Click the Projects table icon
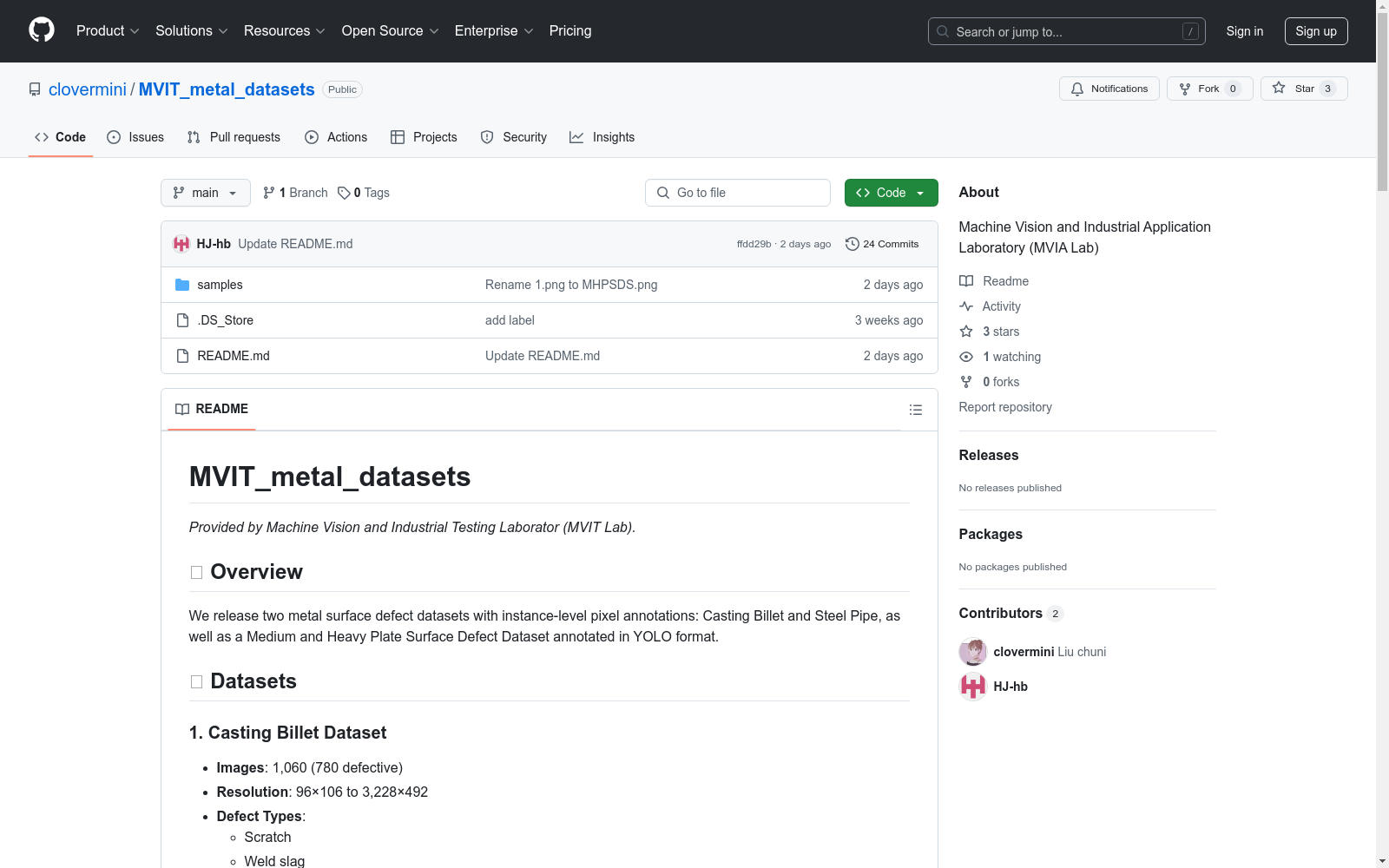 pyautogui.click(x=398, y=137)
